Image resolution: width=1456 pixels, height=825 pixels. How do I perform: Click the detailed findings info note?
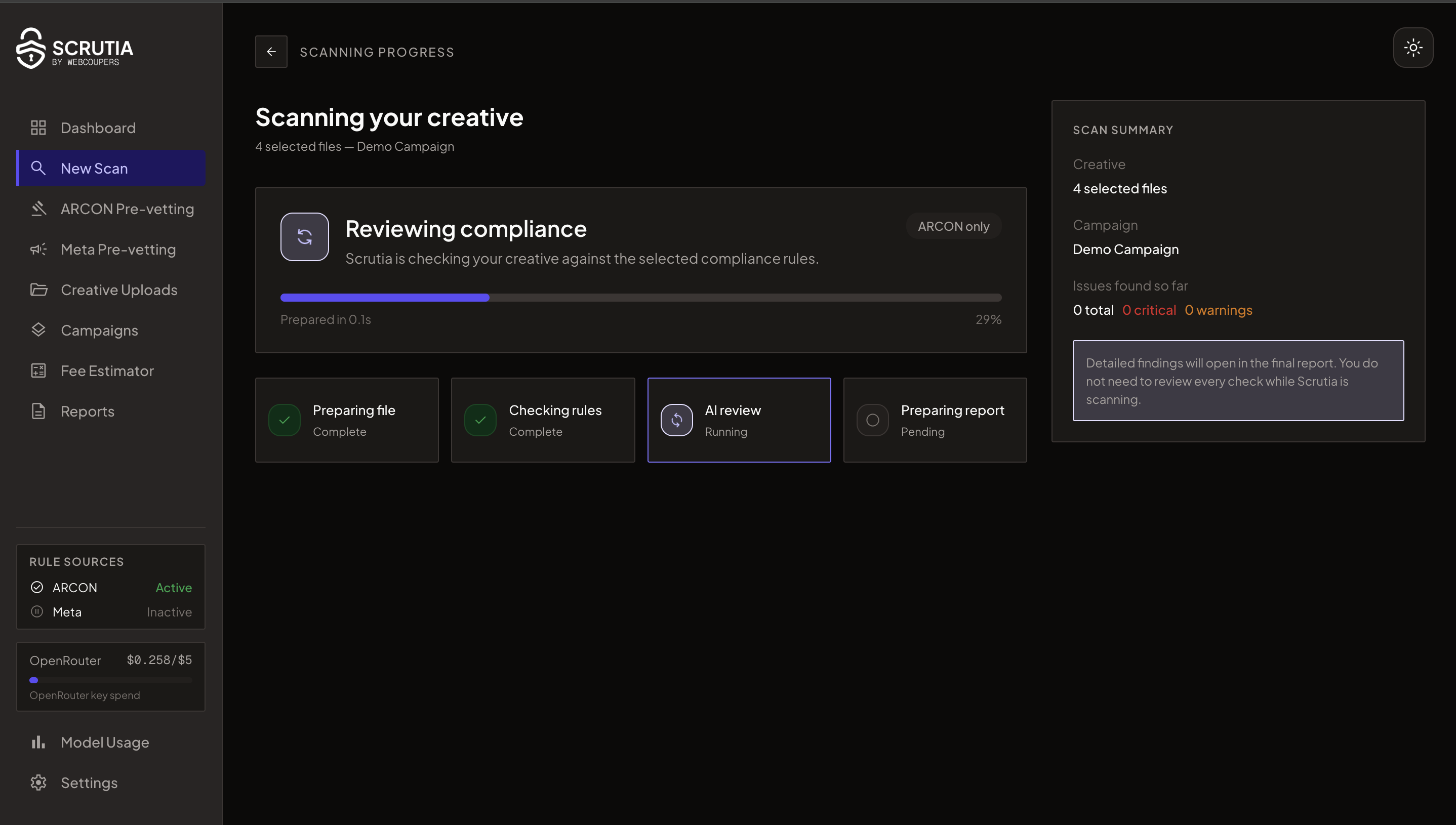(x=1238, y=380)
